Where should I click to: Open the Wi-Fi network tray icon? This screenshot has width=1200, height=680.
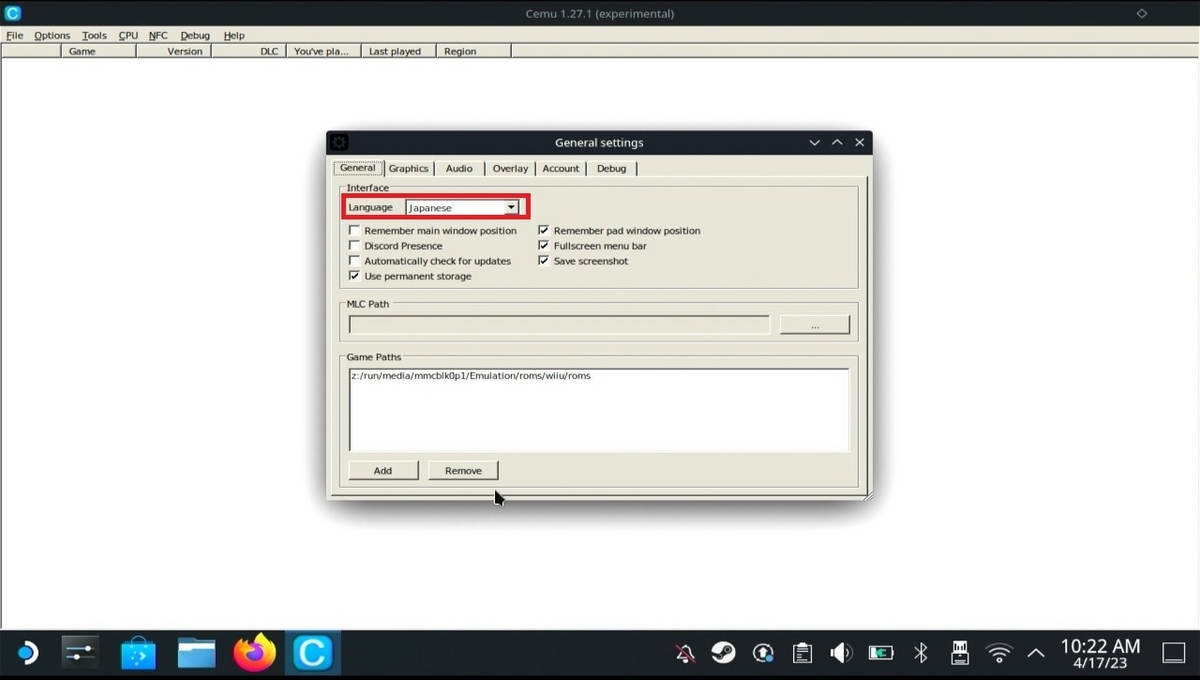998,654
